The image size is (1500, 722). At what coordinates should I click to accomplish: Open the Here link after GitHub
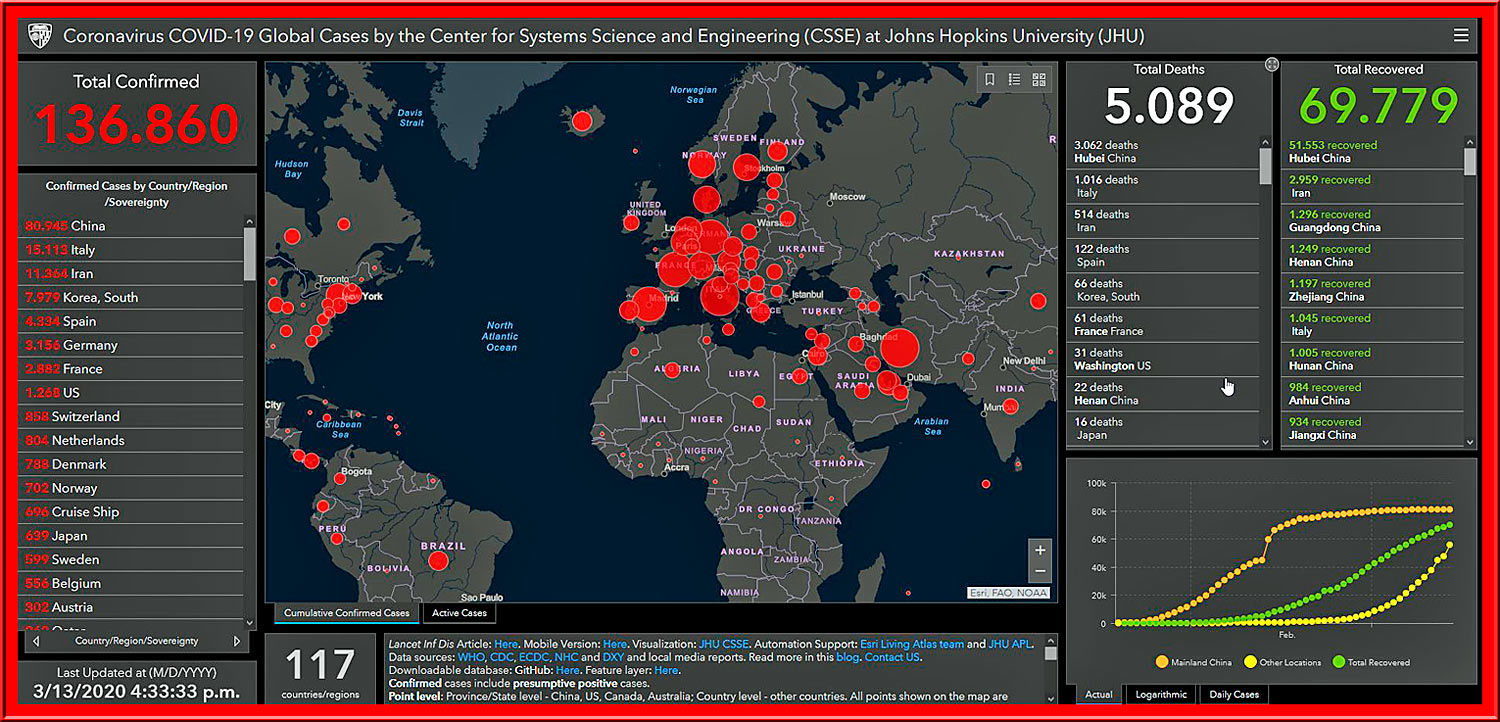point(568,670)
